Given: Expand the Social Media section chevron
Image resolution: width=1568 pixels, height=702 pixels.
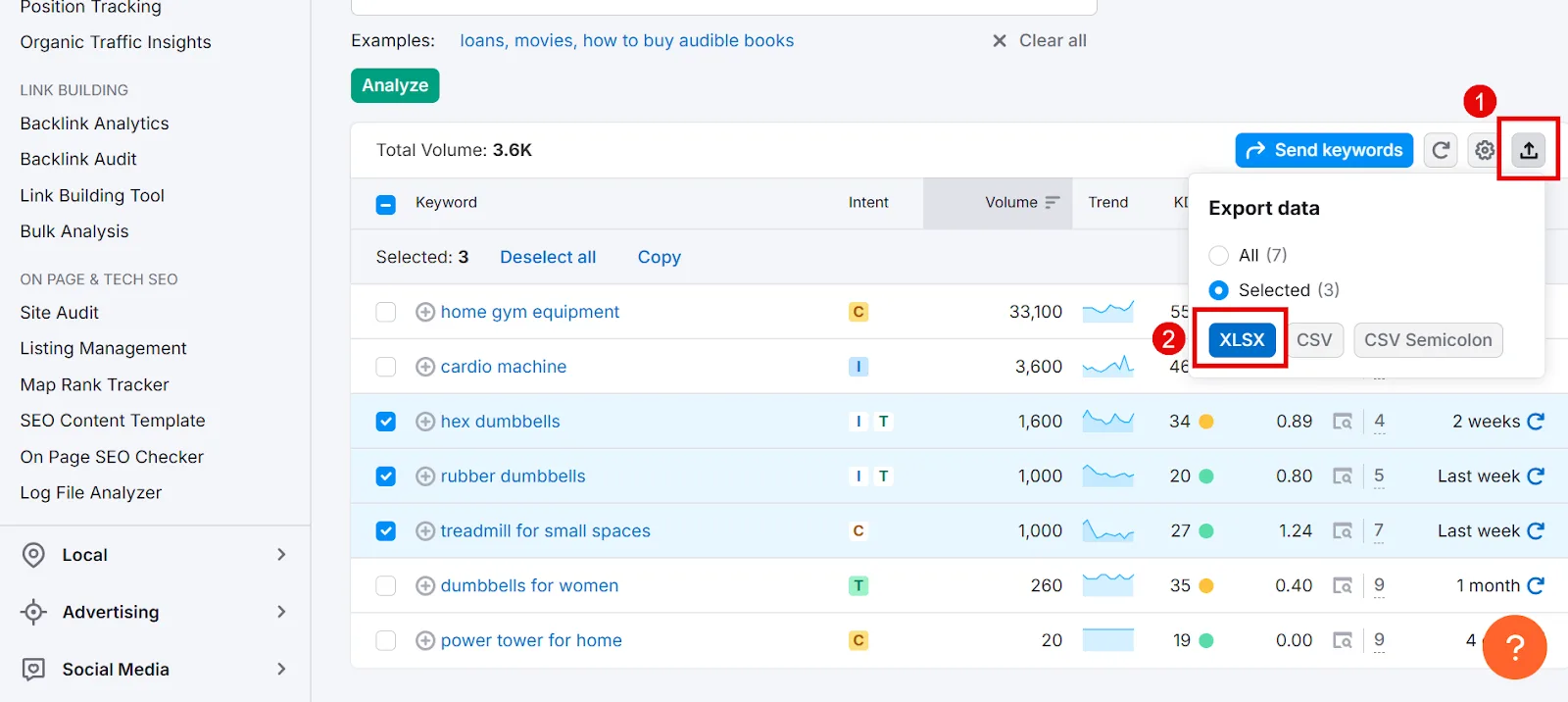Looking at the screenshot, I should (x=281, y=670).
